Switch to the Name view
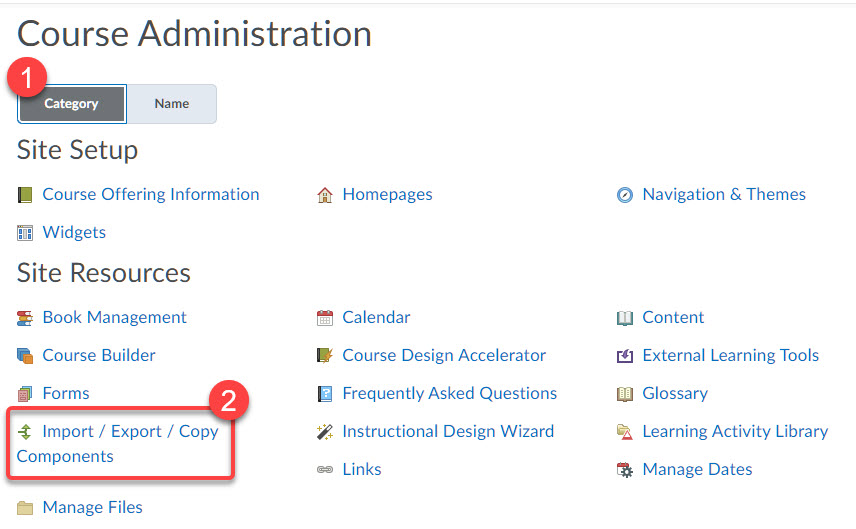This screenshot has width=856, height=529. 172,104
